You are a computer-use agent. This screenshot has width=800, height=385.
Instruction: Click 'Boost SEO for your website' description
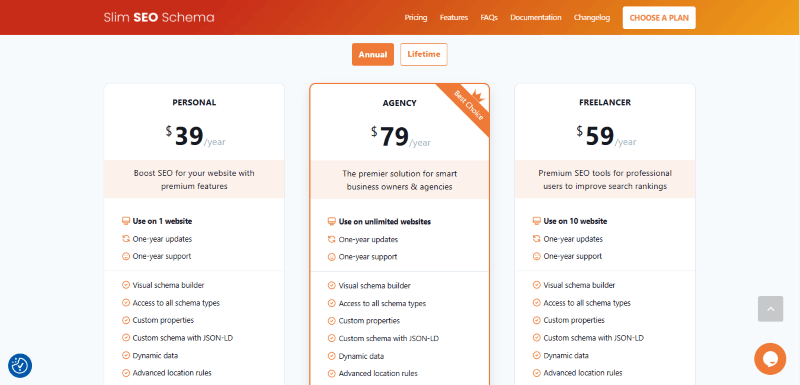[x=194, y=179]
